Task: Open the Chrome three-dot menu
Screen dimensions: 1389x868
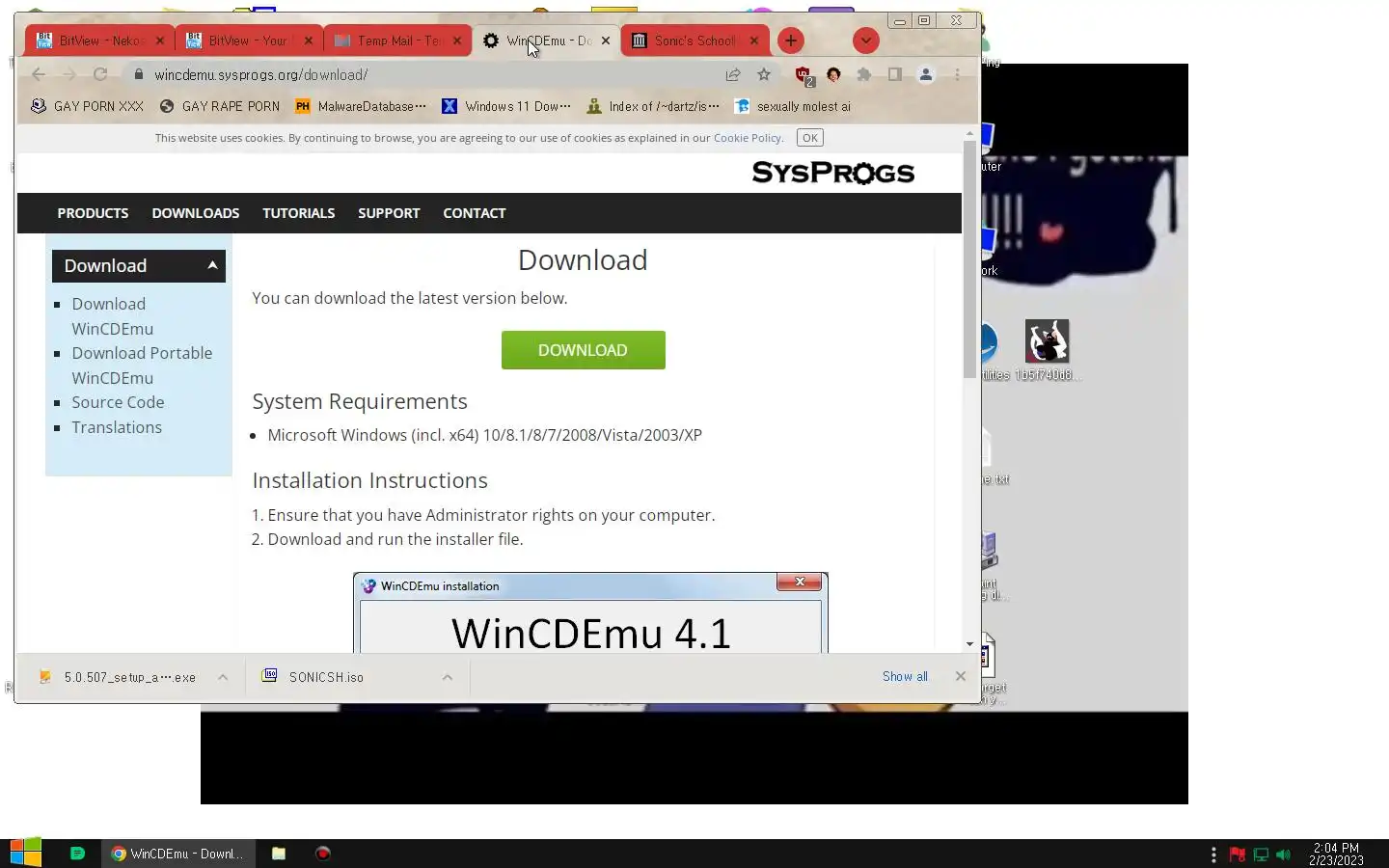Action: tap(957, 74)
